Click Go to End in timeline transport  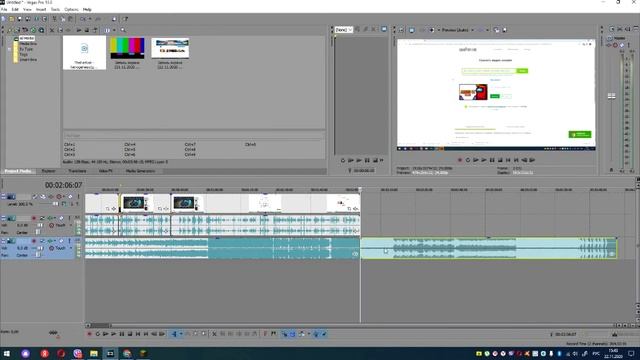click(x=146, y=334)
